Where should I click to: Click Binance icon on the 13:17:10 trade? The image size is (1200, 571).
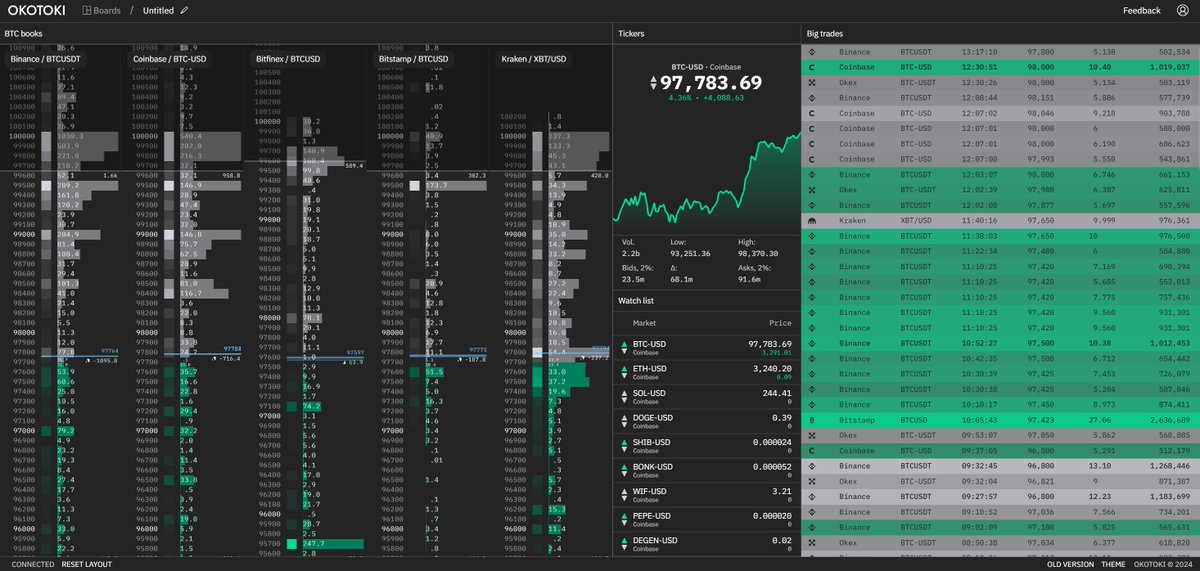tap(813, 52)
